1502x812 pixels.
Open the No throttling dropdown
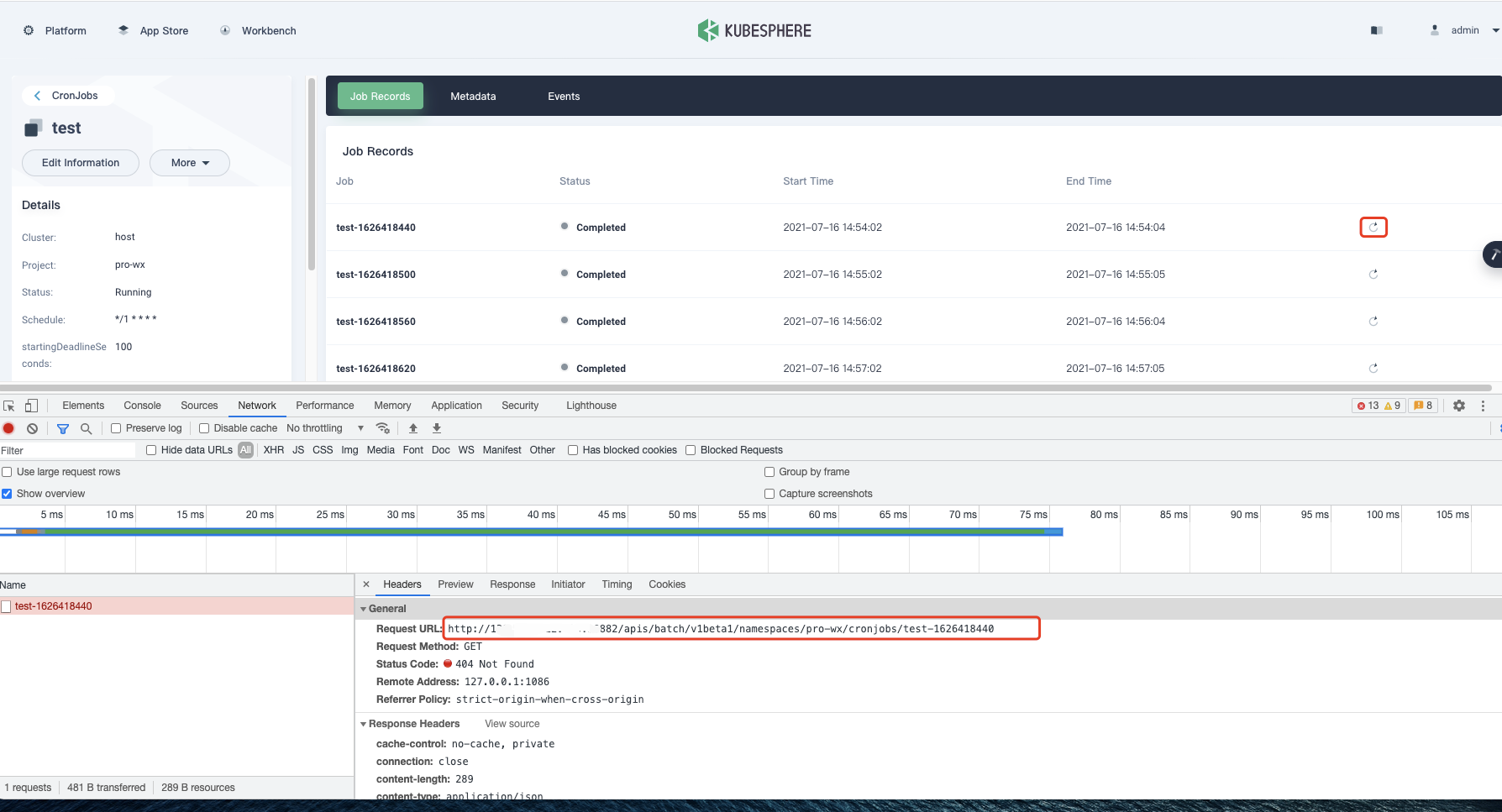[323, 428]
